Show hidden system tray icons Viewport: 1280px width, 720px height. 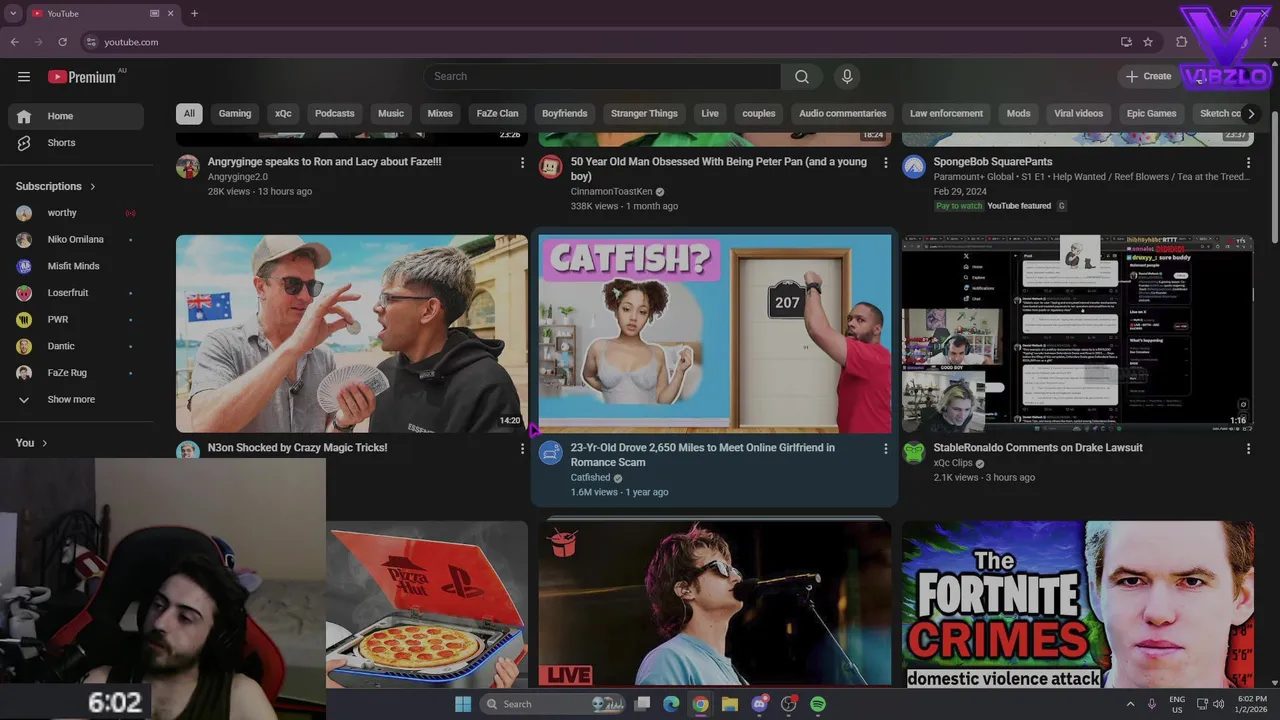click(x=1130, y=704)
